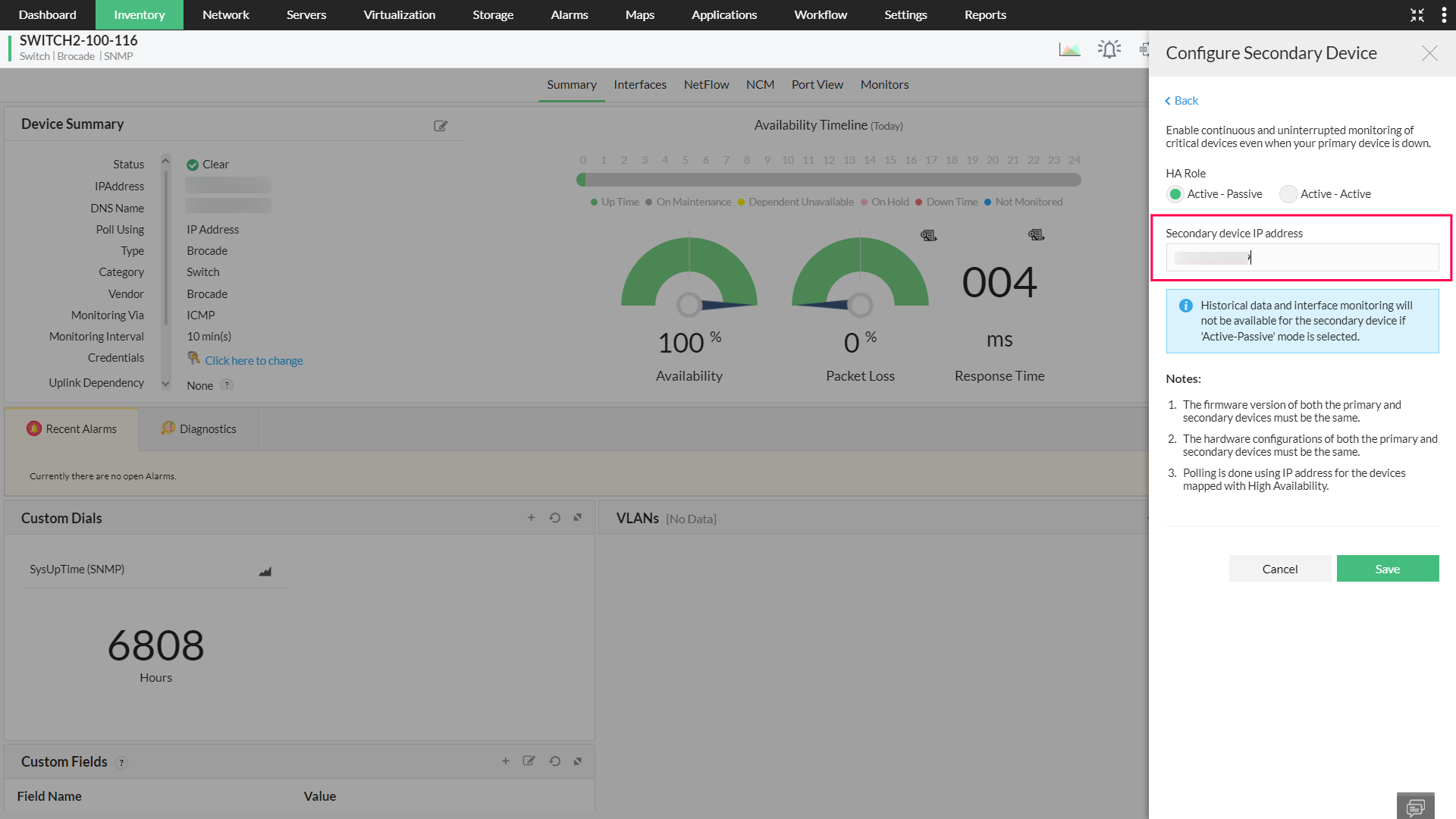Click the Save button
1456x819 pixels.
[1387, 569]
